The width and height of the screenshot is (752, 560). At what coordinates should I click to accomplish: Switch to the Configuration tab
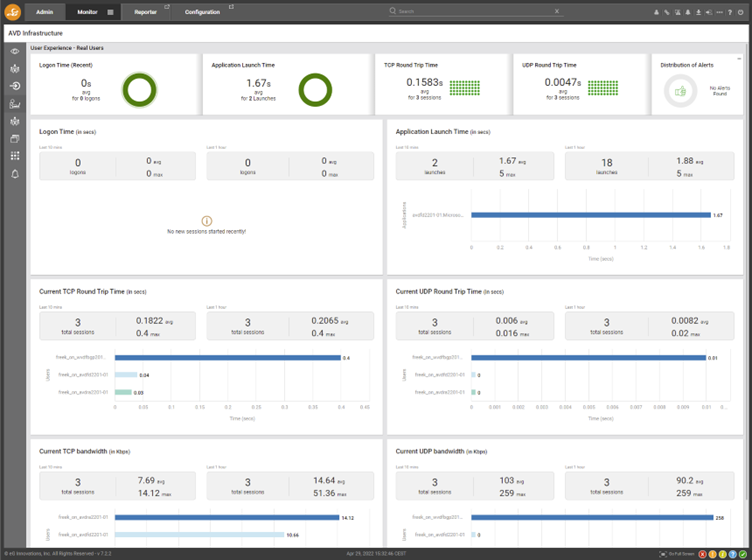(x=202, y=12)
